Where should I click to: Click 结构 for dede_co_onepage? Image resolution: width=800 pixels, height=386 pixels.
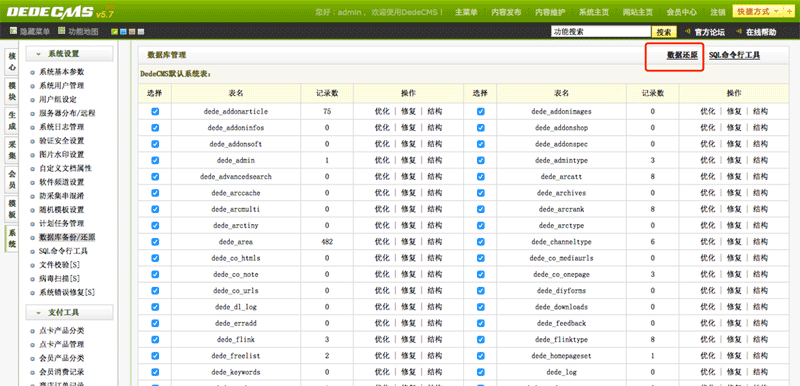point(760,274)
